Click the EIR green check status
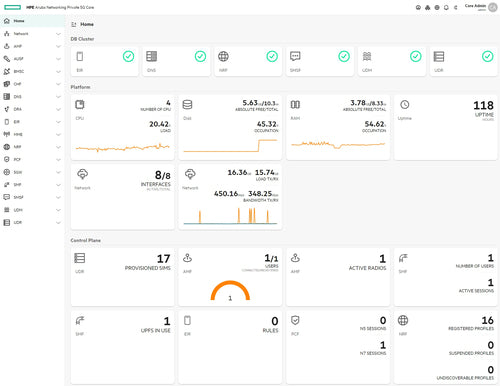The width and height of the screenshot is (500, 386). point(128,56)
